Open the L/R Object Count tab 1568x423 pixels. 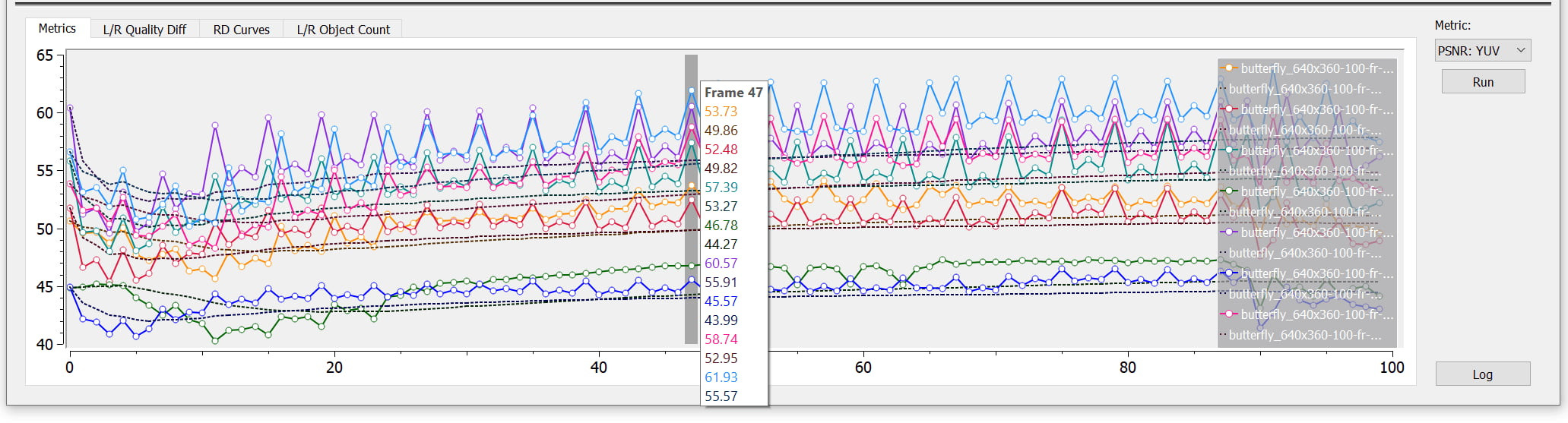pos(343,30)
